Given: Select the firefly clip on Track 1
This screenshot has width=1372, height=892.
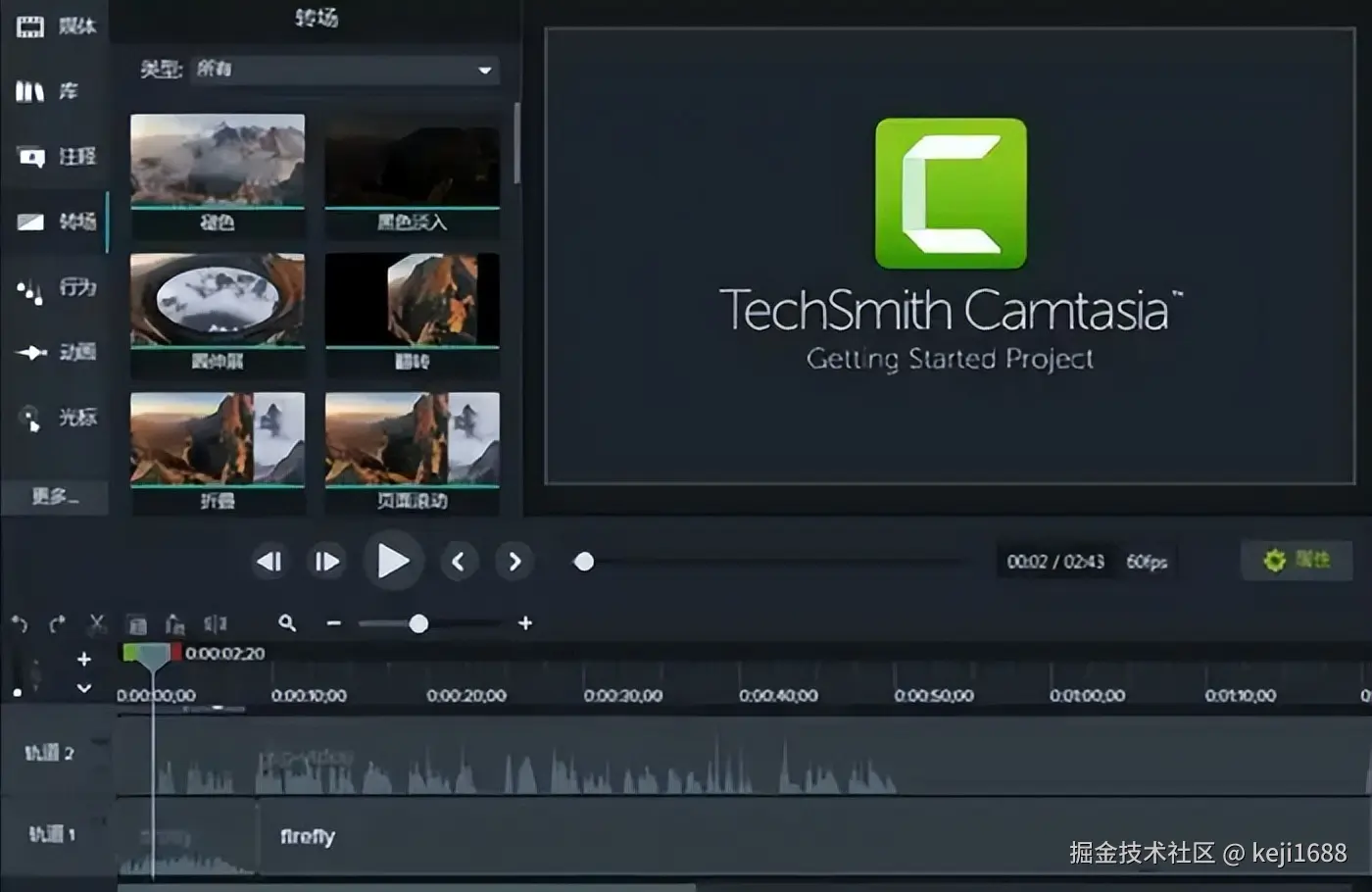Looking at the screenshot, I should pos(813,836).
